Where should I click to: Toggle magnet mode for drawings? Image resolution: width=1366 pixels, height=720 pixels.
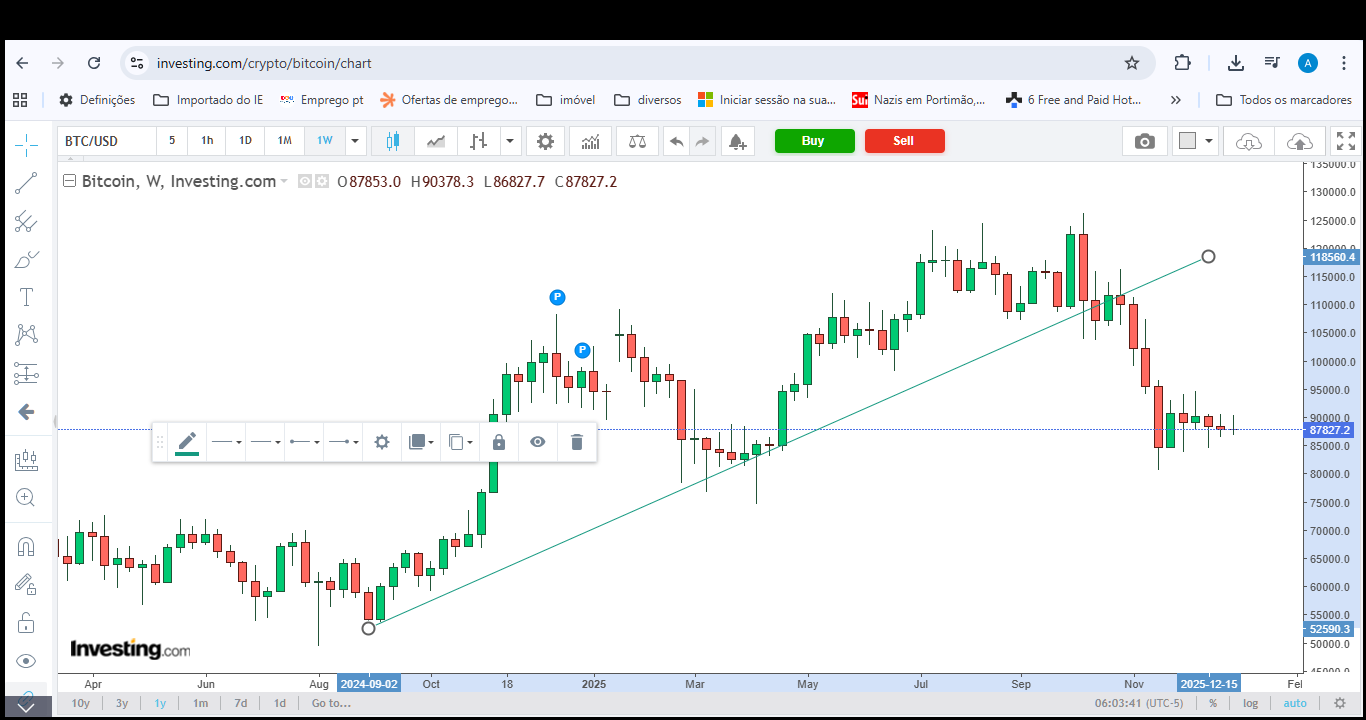click(x=26, y=546)
